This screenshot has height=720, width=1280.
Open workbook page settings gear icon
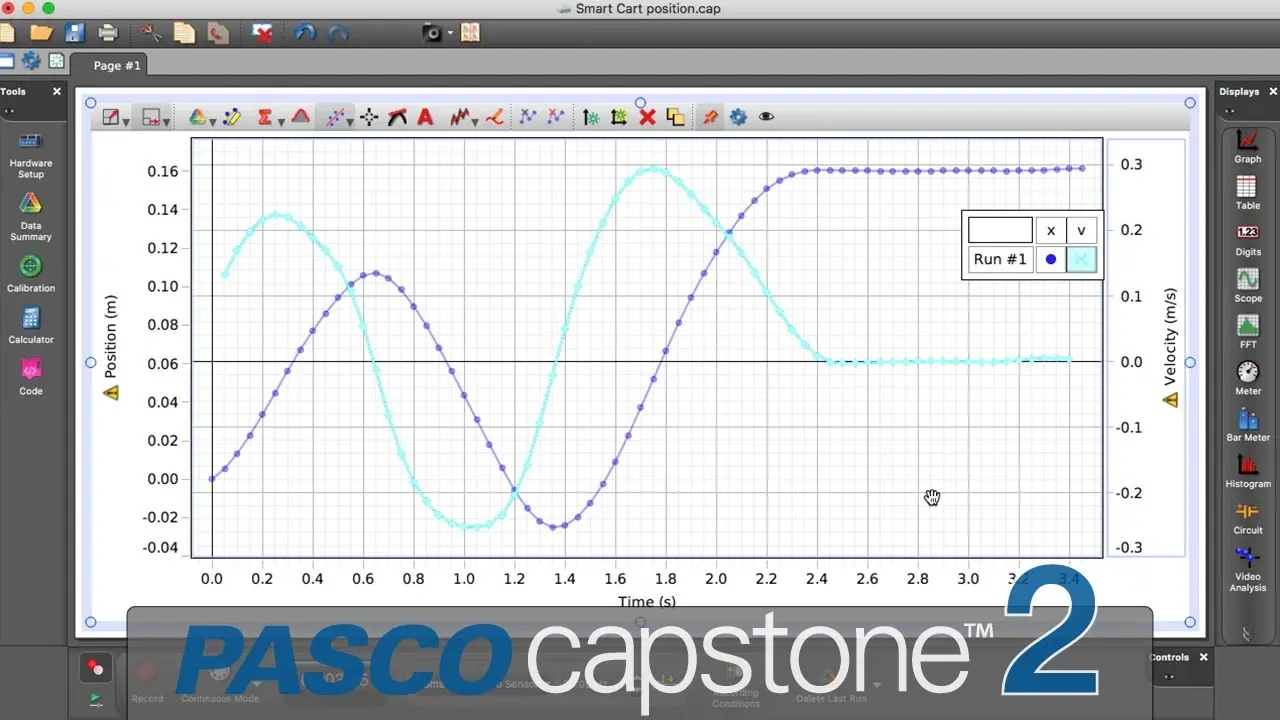[x=31, y=61]
